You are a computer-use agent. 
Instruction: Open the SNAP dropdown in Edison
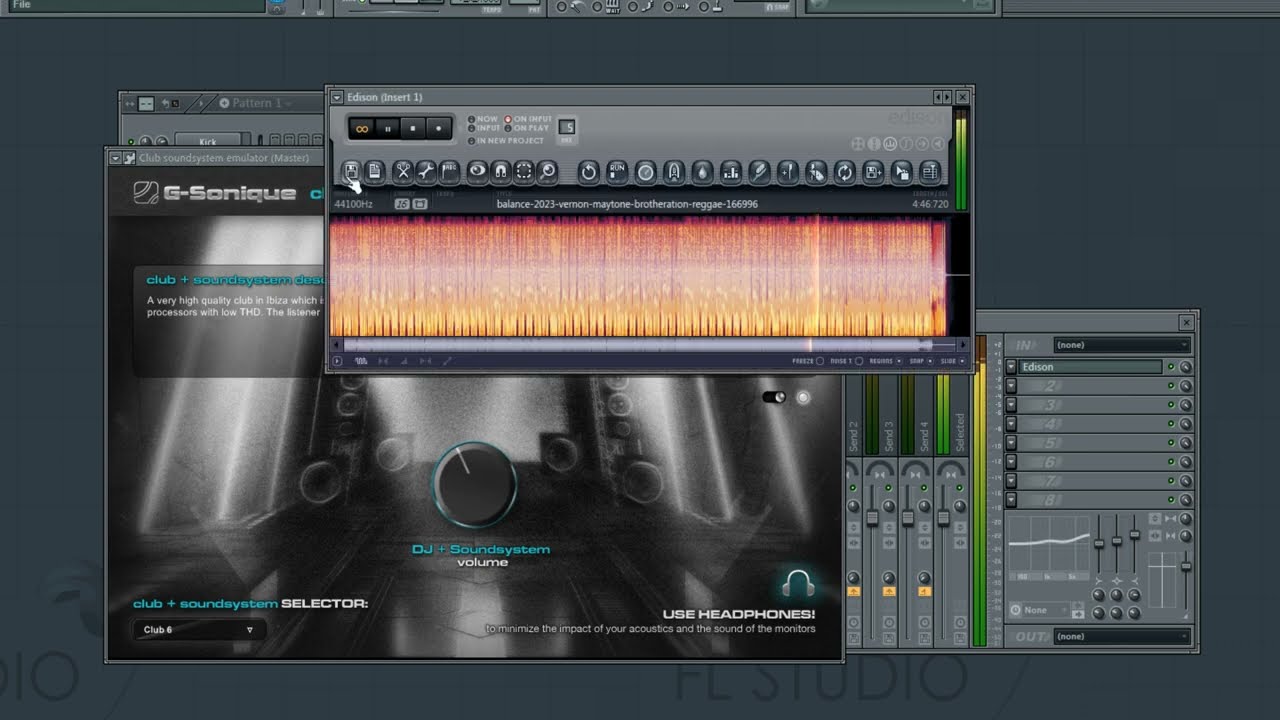932,361
